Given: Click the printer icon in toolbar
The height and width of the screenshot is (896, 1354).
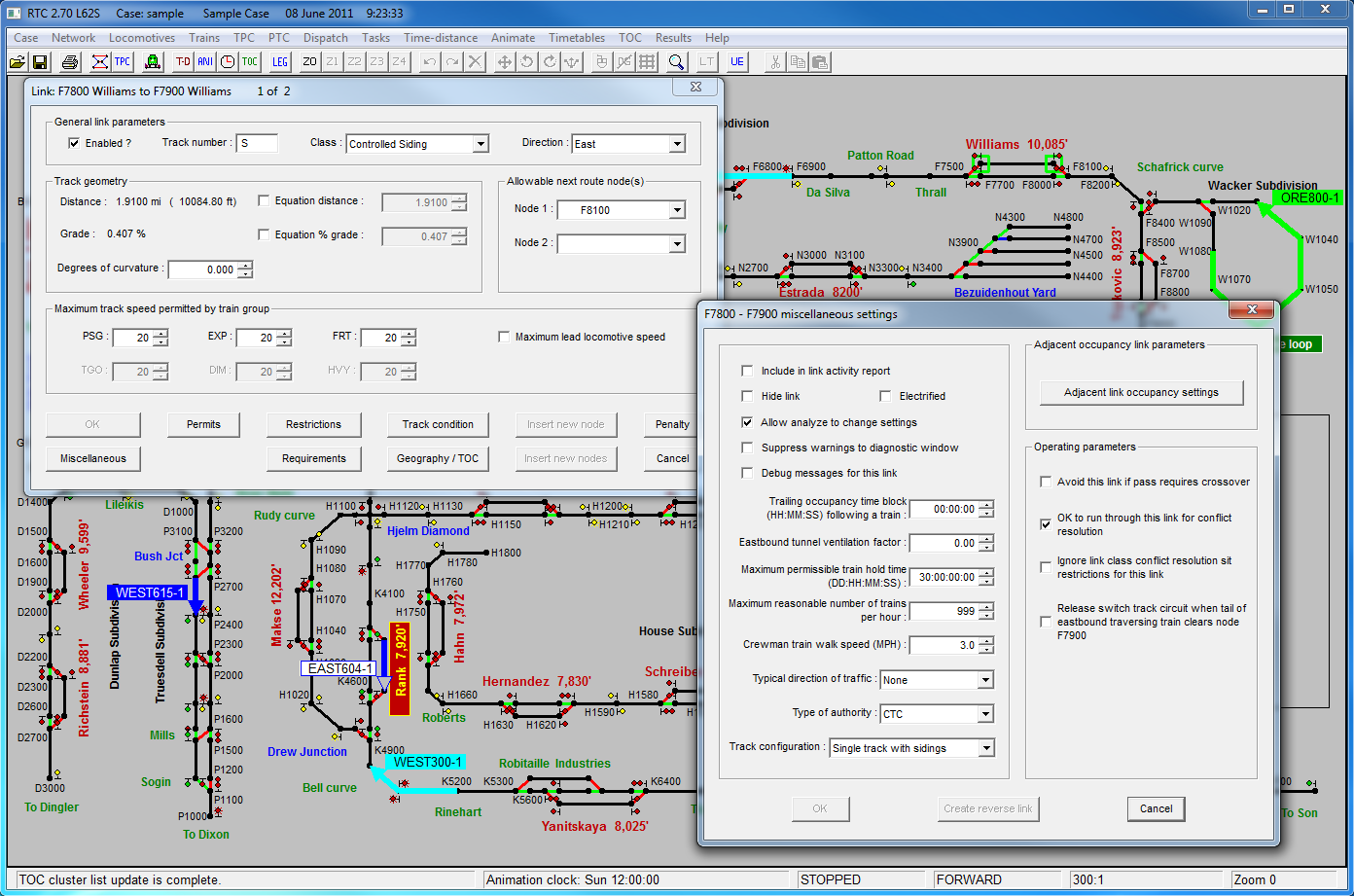Looking at the screenshot, I should [x=70, y=62].
